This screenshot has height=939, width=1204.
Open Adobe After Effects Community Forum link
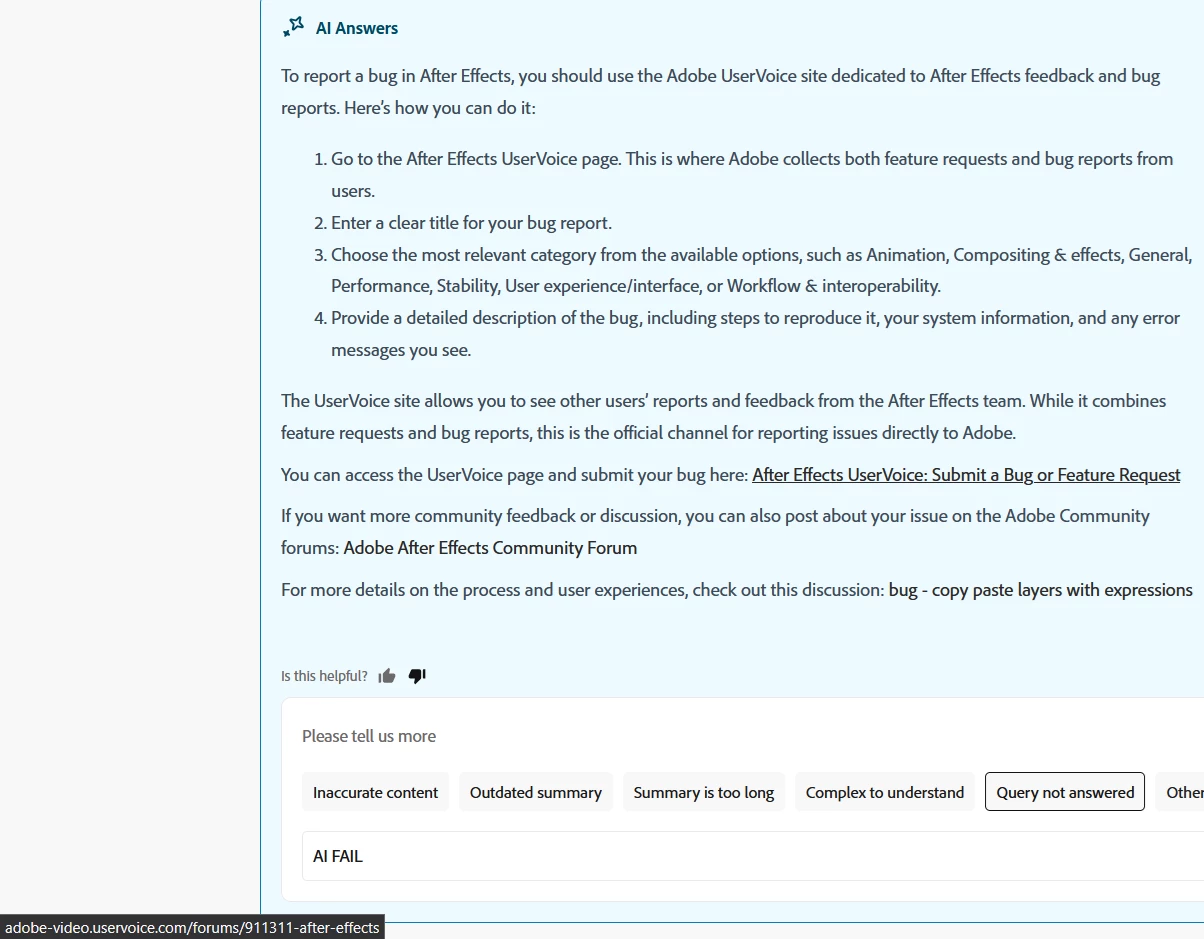pyautogui.click(x=490, y=548)
